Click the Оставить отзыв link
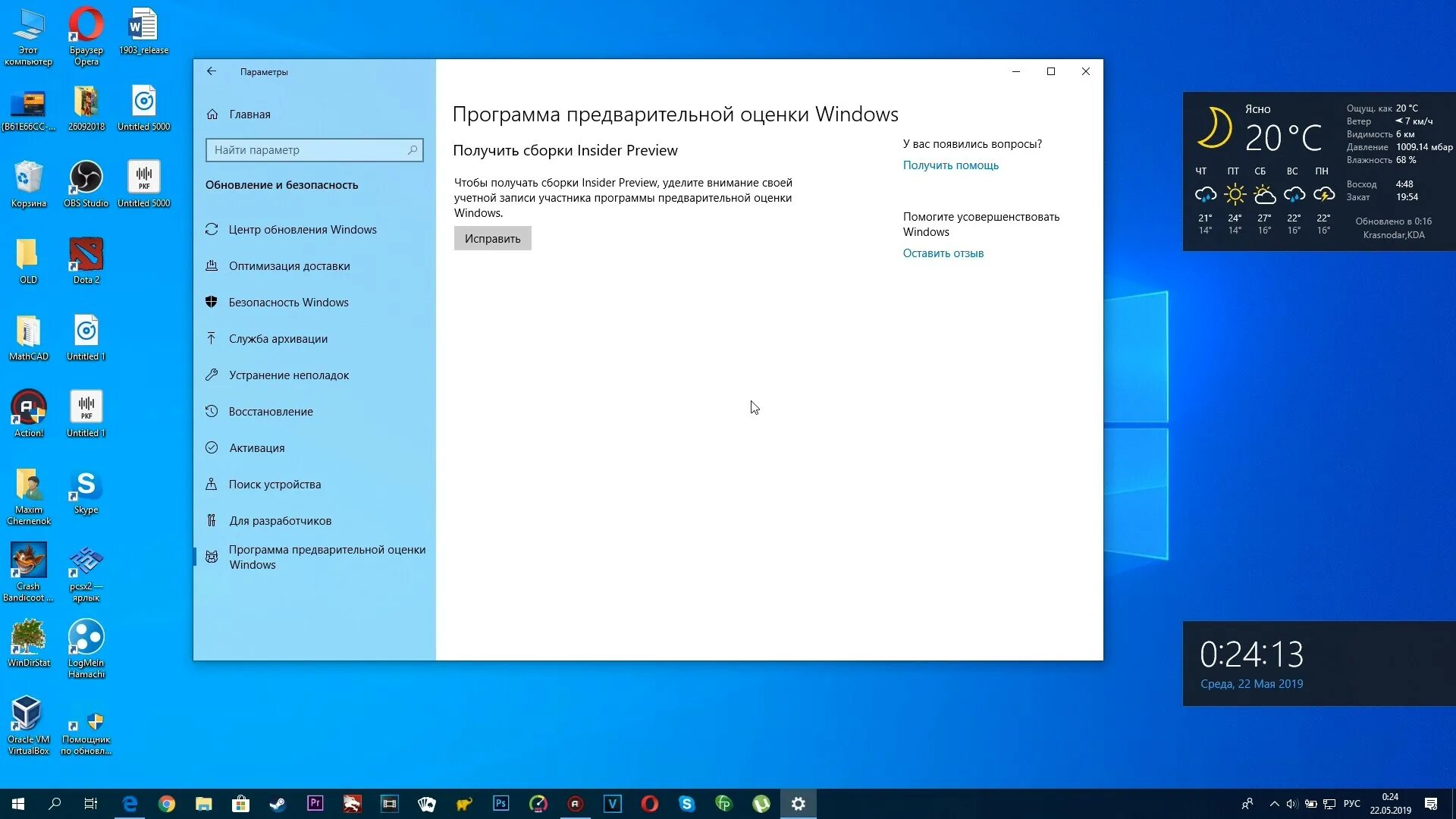Viewport: 1456px width, 819px height. tap(943, 253)
